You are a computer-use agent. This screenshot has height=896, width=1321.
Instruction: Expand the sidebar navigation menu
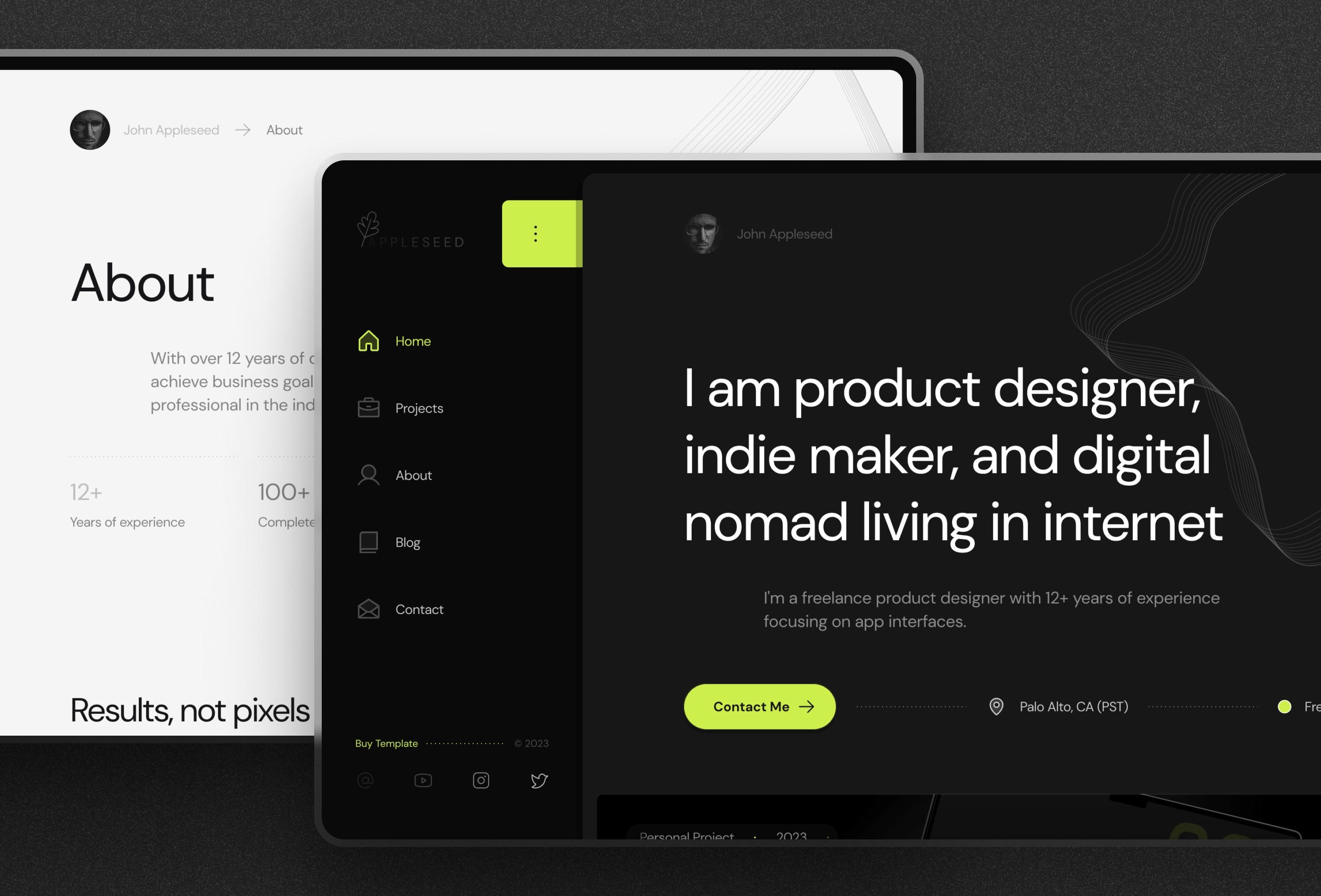click(x=536, y=232)
